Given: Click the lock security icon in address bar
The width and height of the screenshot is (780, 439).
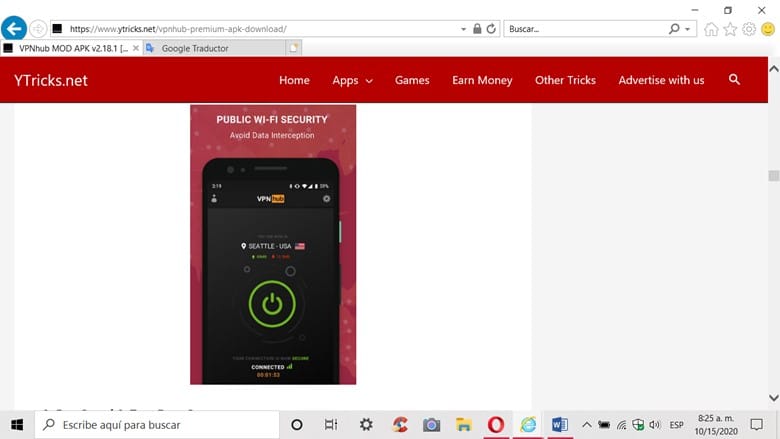Looking at the screenshot, I should [477, 29].
